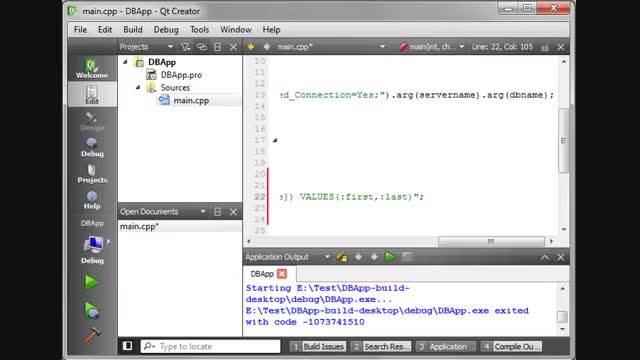640x360 pixels.
Task: Collapse the Application Output pane
Action: point(544,257)
